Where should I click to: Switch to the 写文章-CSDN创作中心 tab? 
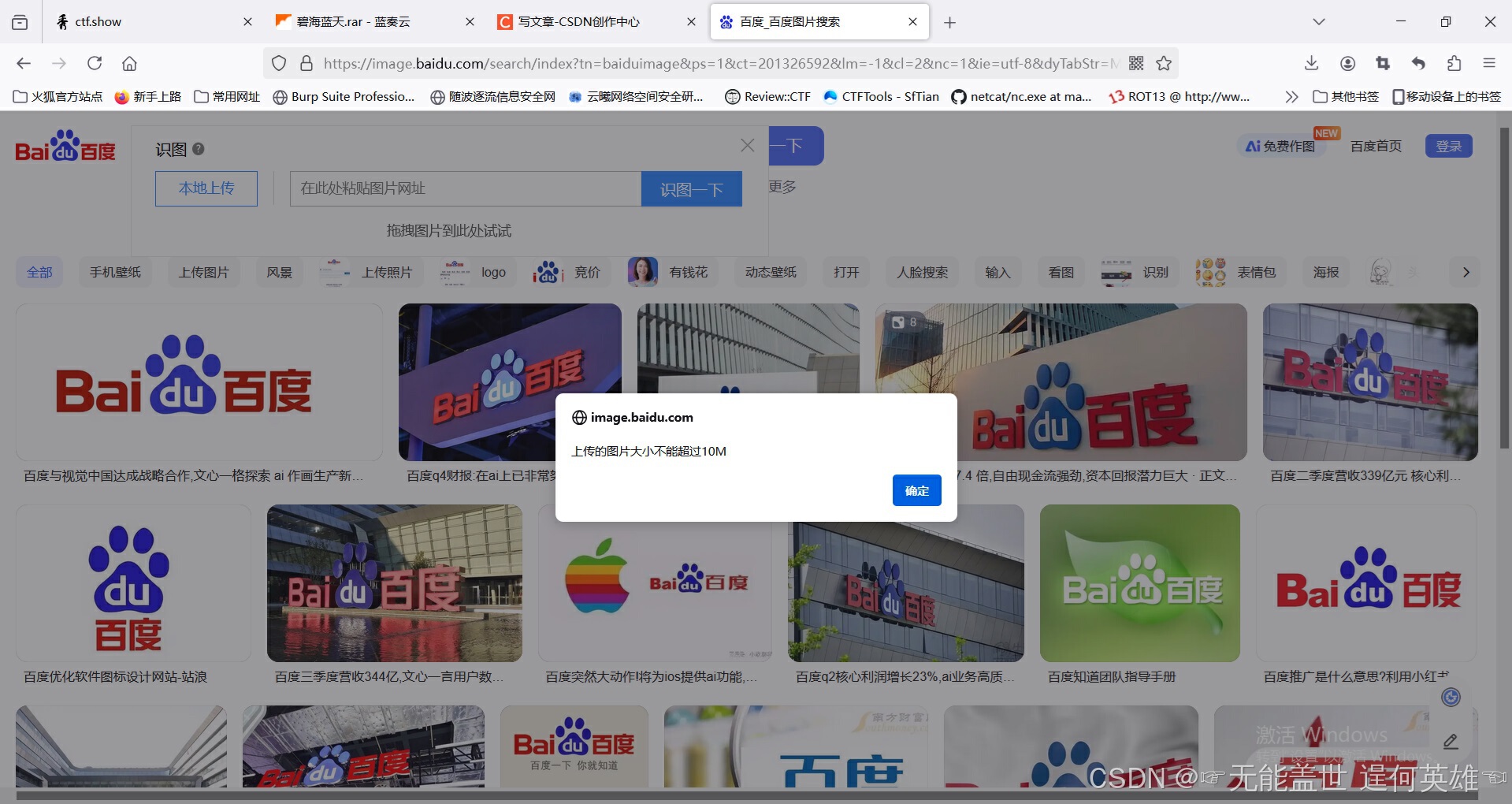(596, 22)
